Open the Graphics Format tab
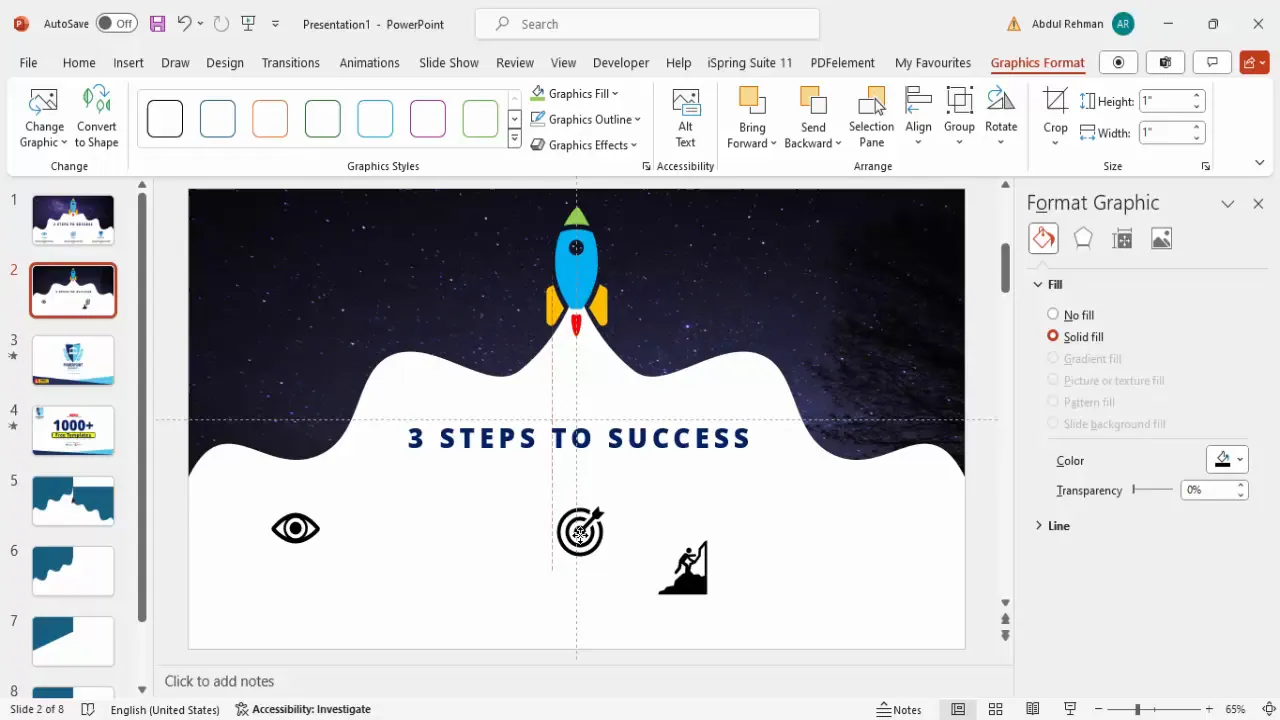 point(1037,62)
